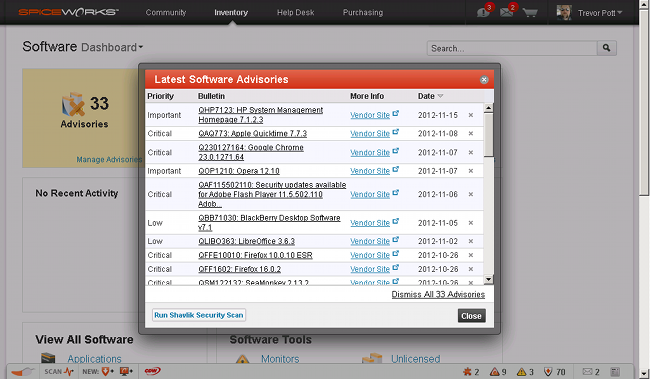Click the new shield alert icon in status bar
The width and height of the screenshot is (650, 379).
[107, 372]
